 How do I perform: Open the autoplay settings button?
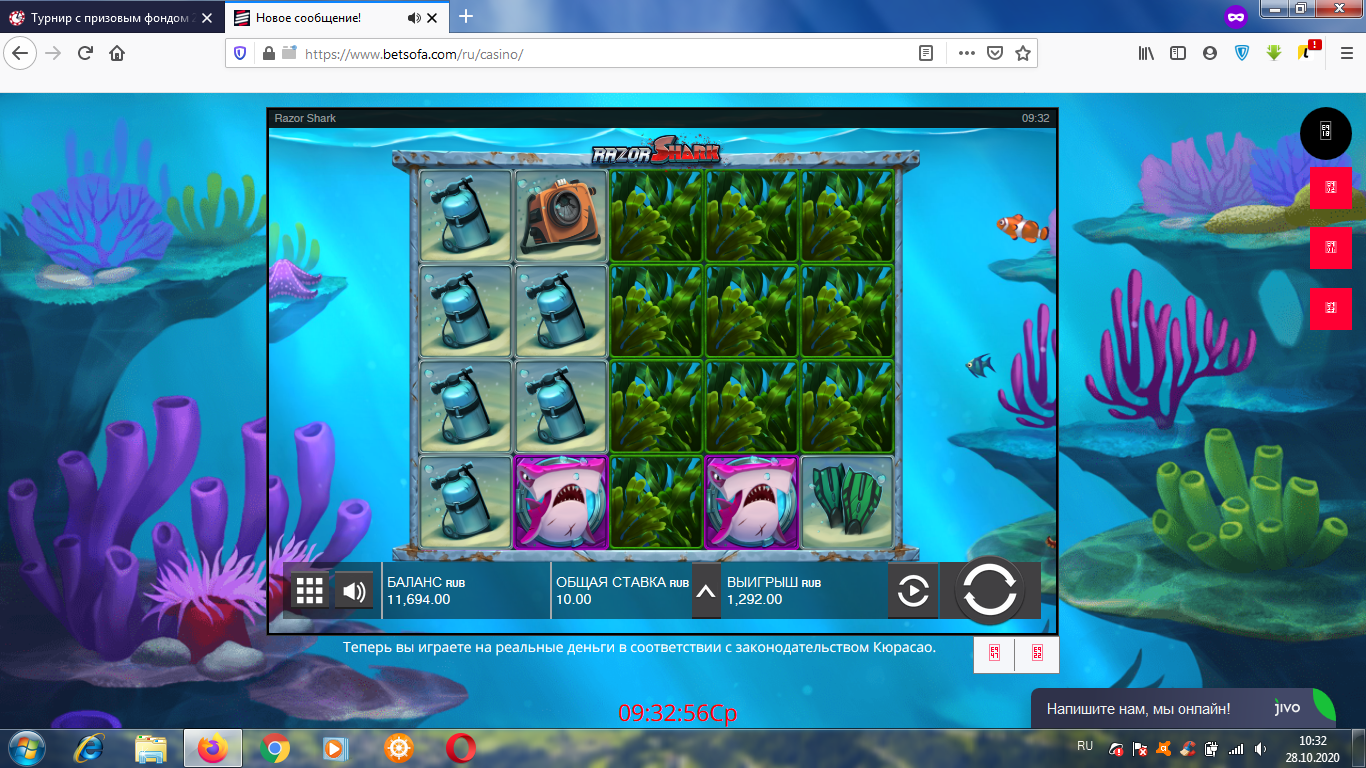913,591
